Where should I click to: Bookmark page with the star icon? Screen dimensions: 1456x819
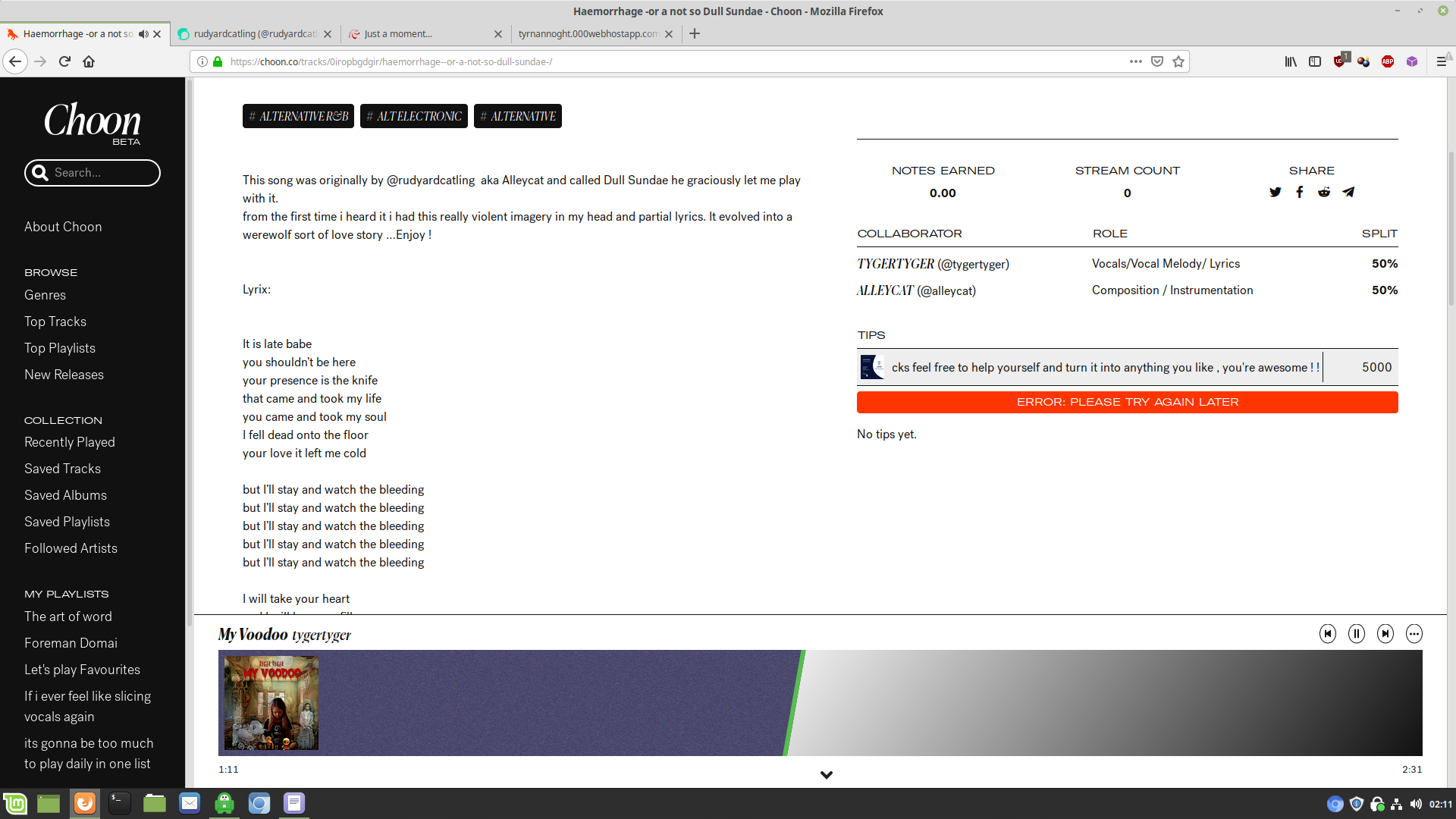pyautogui.click(x=1178, y=62)
